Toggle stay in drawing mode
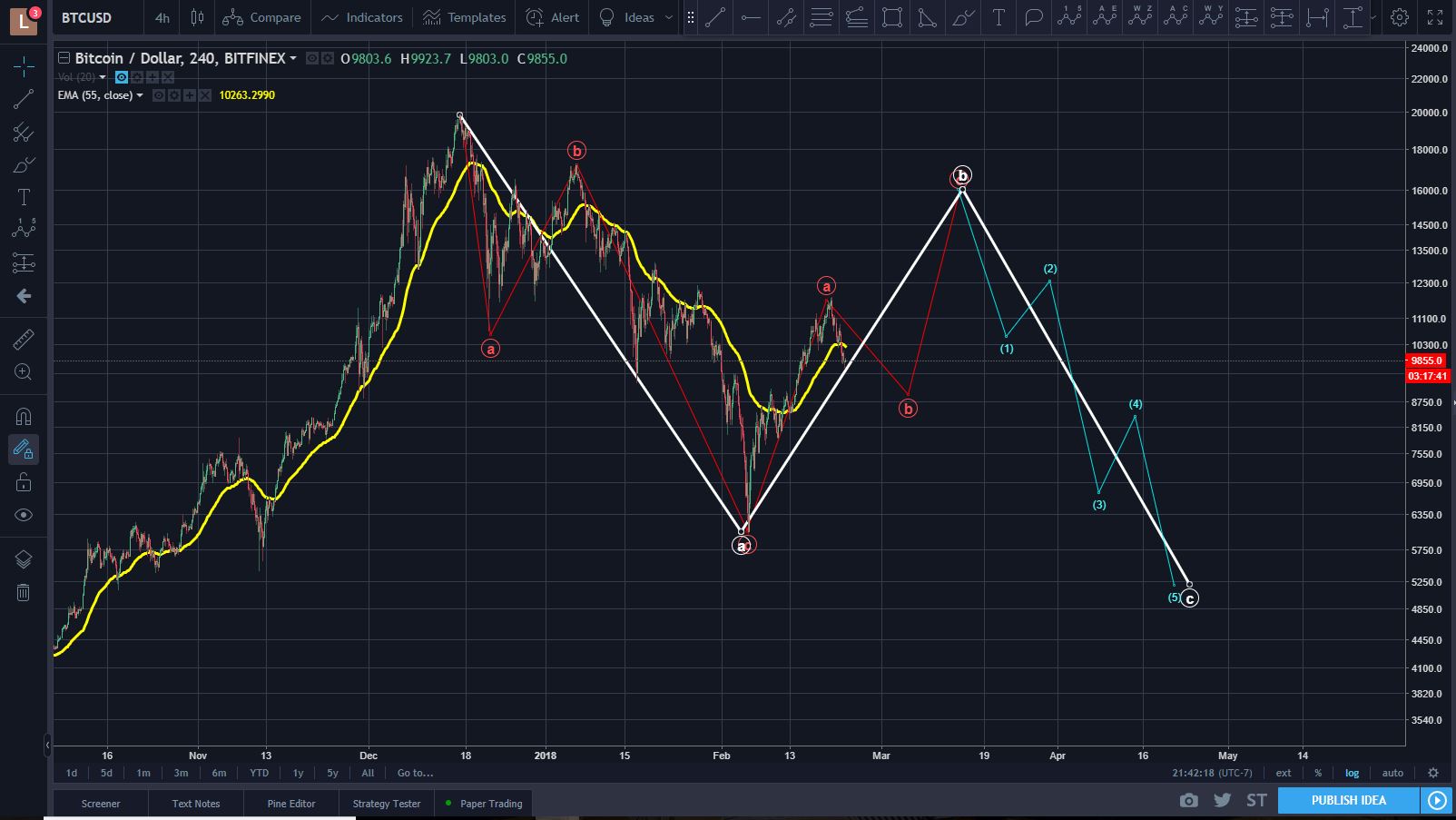The width and height of the screenshot is (1456, 820). [x=24, y=450]
